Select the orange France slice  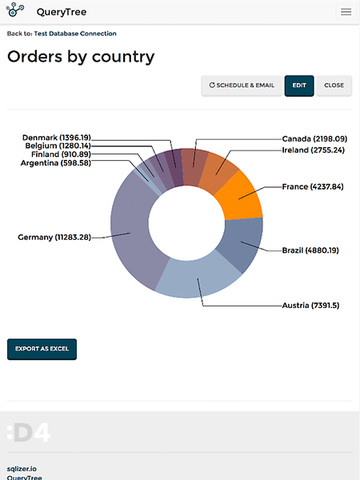[241, 198]
